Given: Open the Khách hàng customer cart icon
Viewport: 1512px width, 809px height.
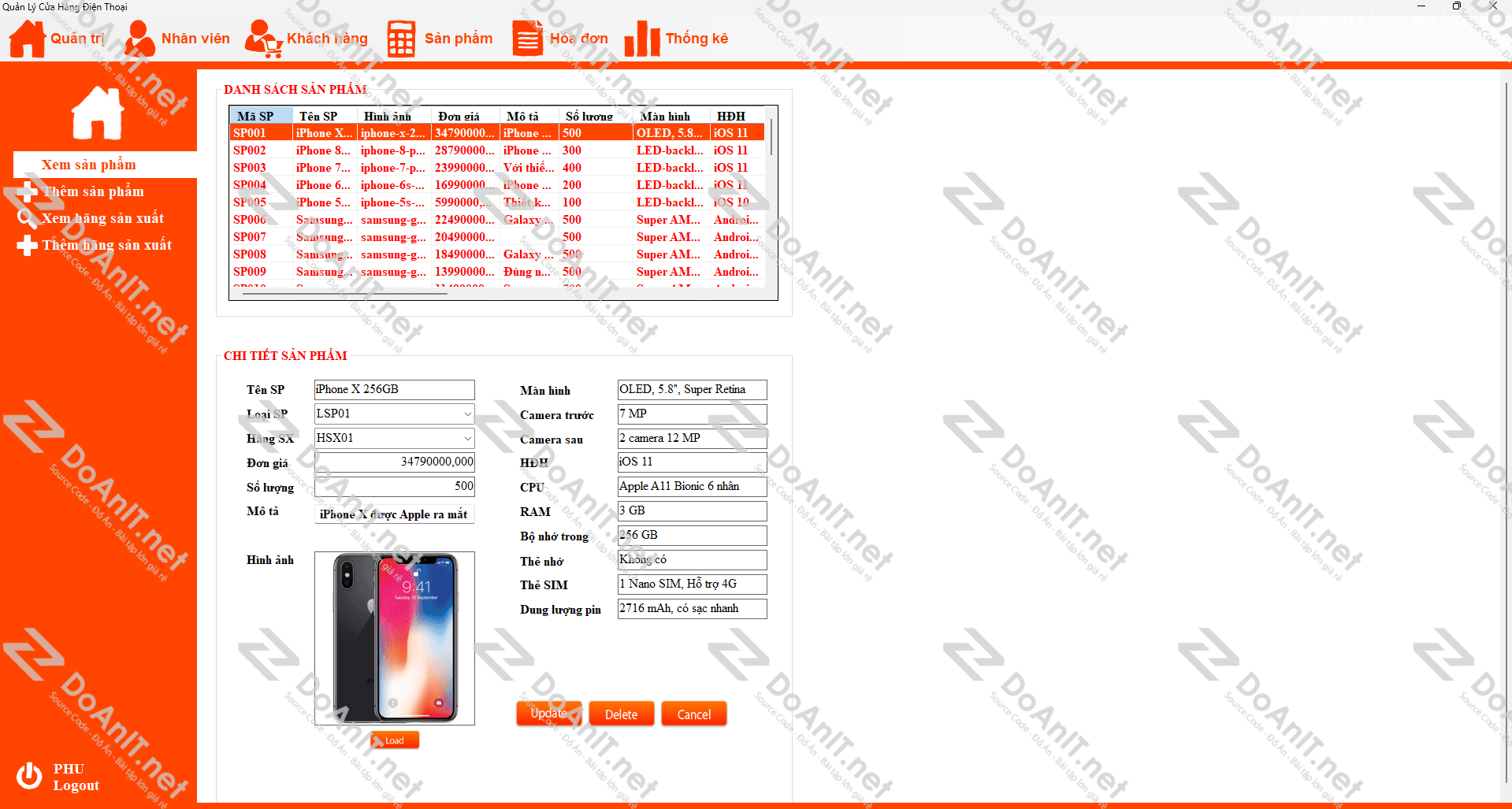Looking at the screenshot, I should (x=263, y=39).
